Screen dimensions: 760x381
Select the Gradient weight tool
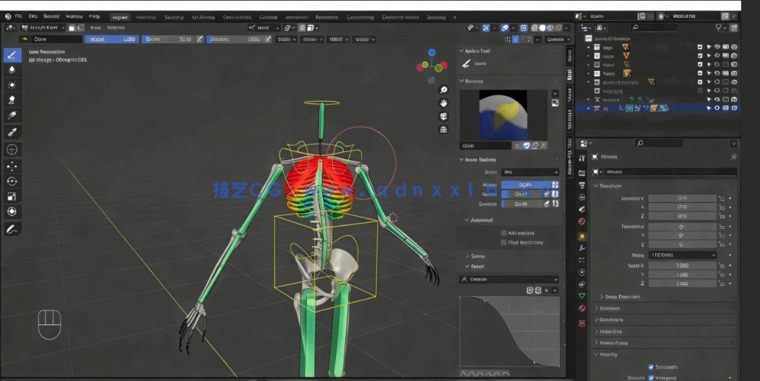[12, 115]
